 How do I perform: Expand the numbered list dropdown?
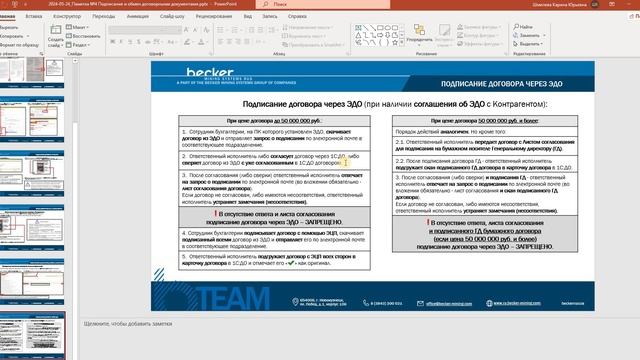click(240, 30)
